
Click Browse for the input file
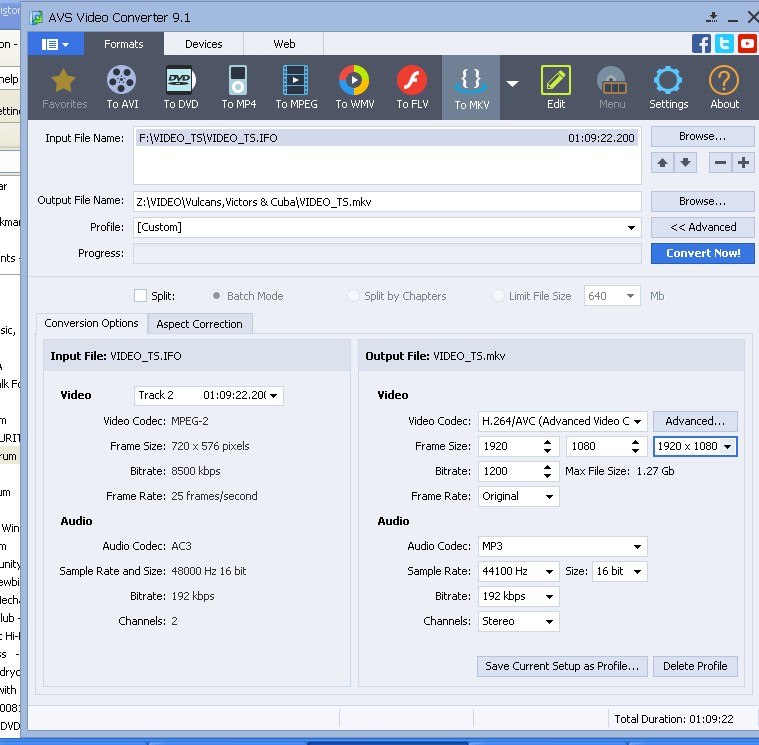click(702, 137)
